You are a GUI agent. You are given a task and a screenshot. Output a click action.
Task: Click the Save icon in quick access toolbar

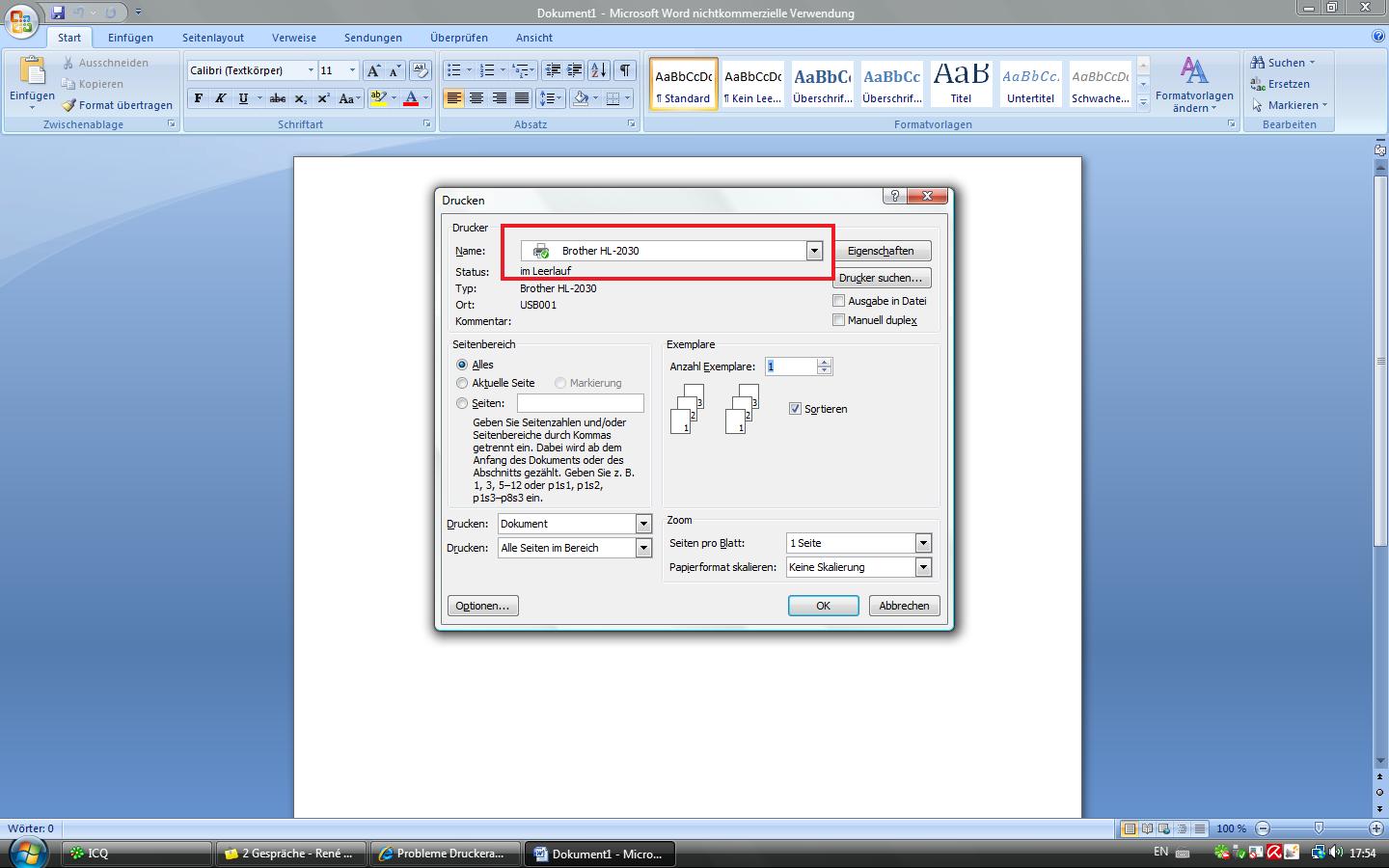point(58,13)
